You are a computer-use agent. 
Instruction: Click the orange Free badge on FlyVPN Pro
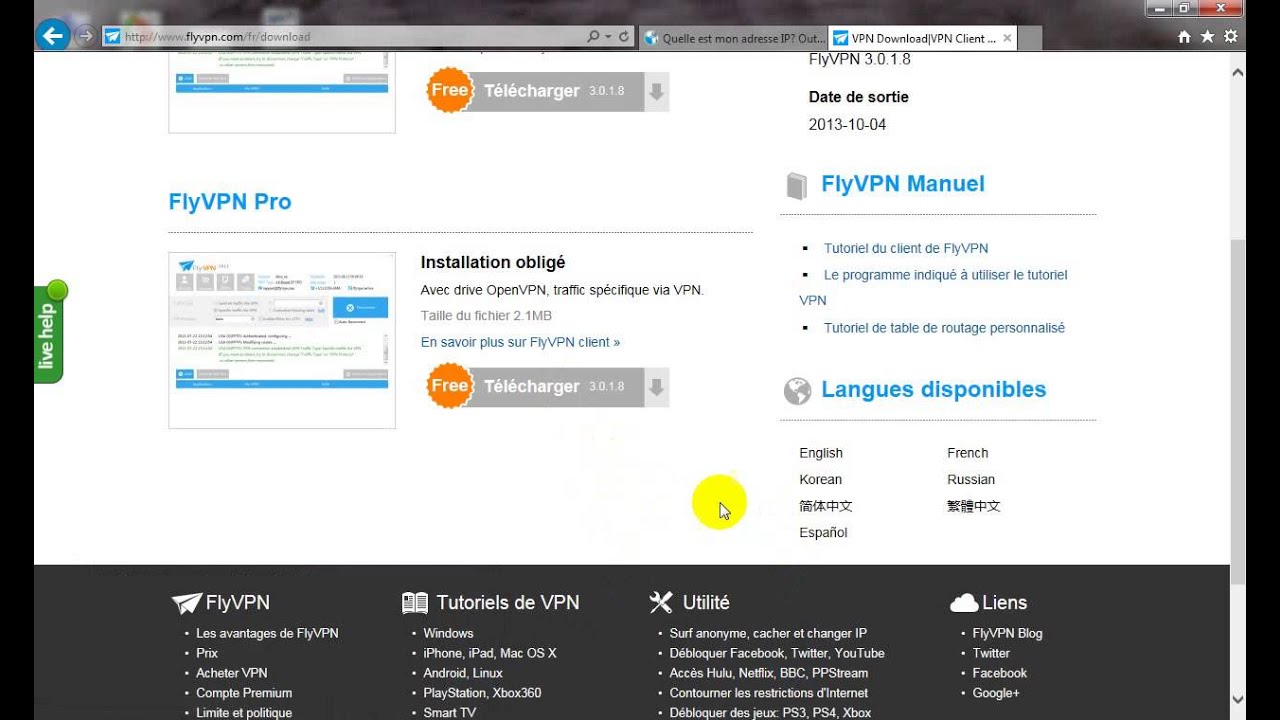pyautogui.click(x=450, y=386)
